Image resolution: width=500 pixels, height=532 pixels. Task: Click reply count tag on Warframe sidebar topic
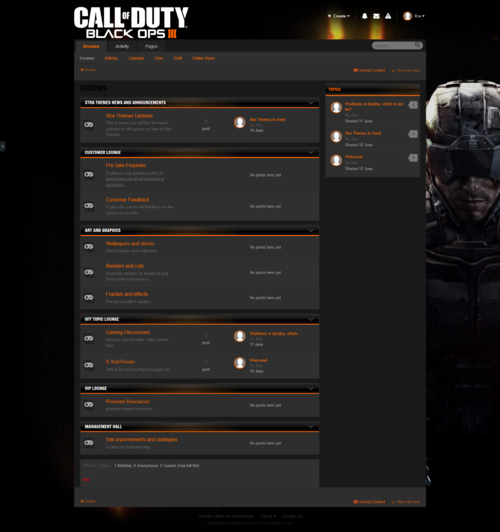[x=413, y=105]
